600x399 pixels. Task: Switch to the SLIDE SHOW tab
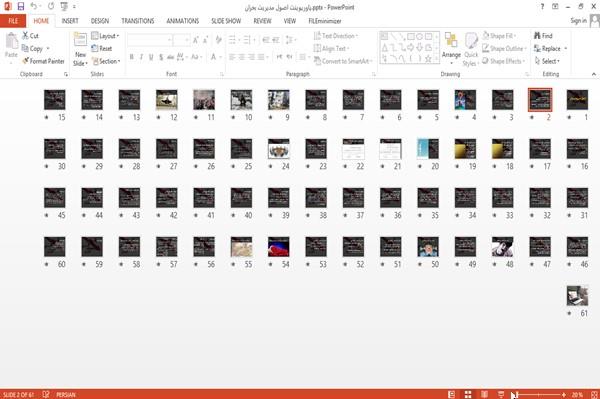[226, 21]
